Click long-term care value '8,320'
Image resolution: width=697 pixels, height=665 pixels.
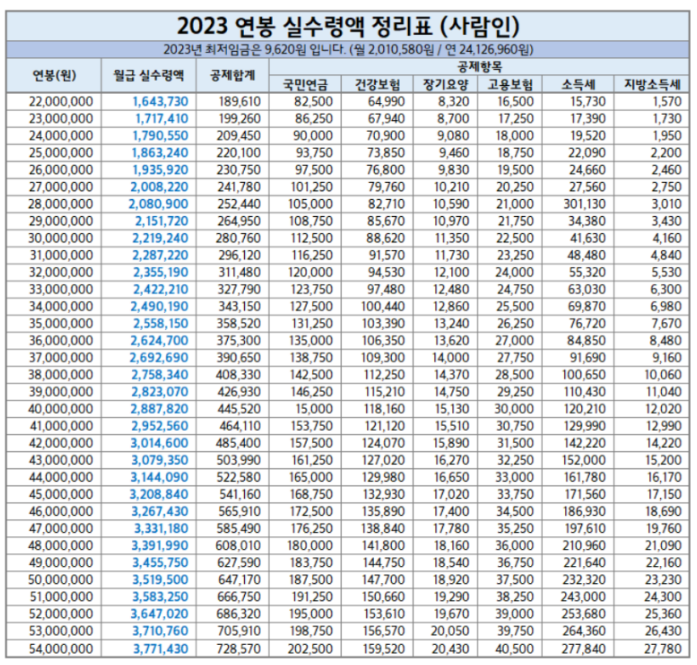click(x=453, y=102)
